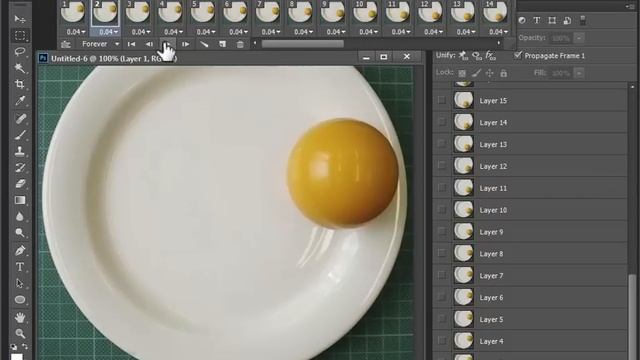This screenshot has width=640, height=360.
Task: Filter layers by shape icon
Action: 552,20
